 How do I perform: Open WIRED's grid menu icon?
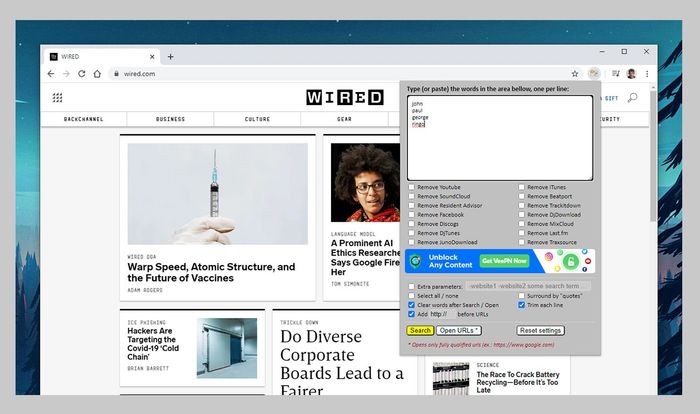point(57,98)
